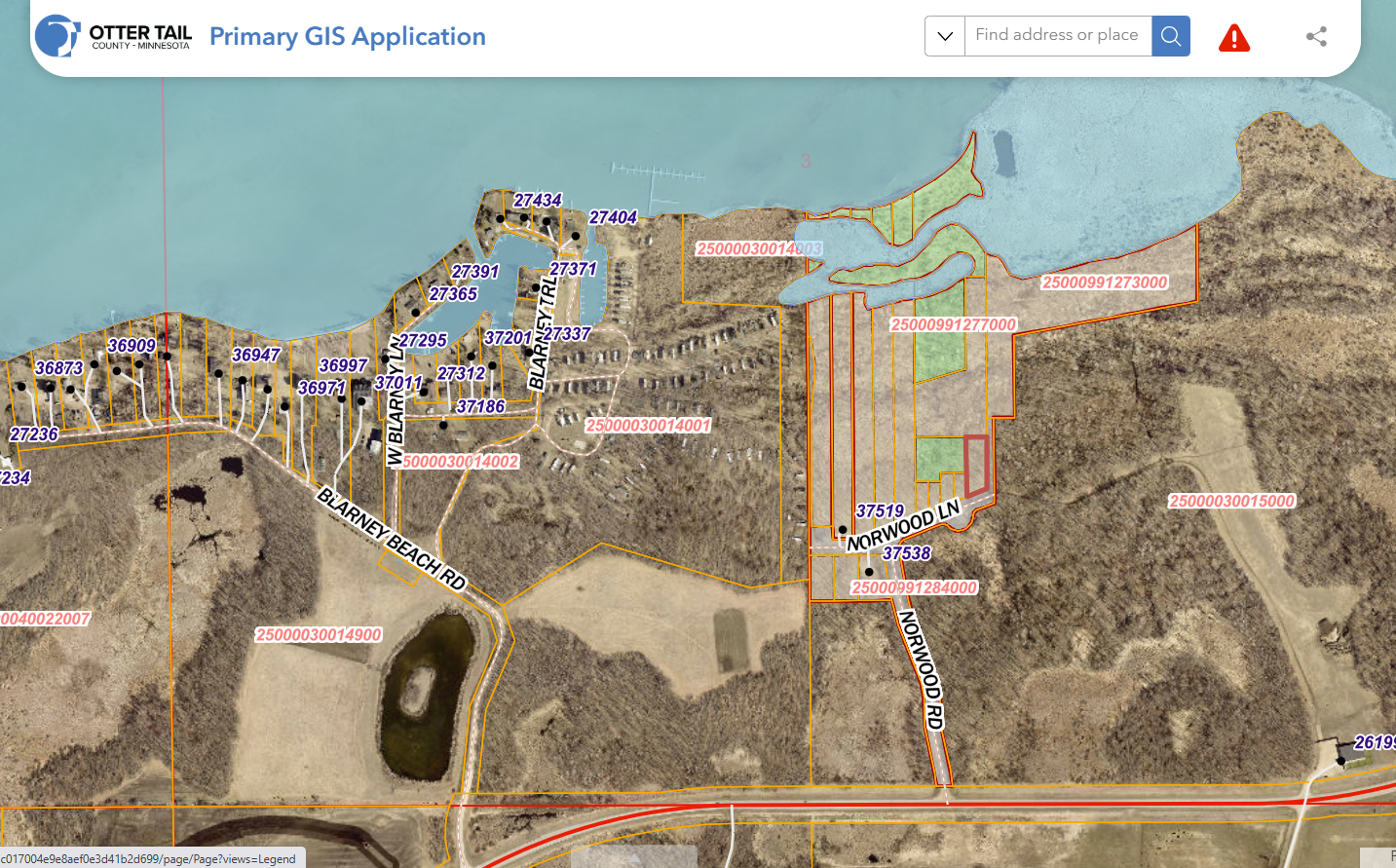This screenshot has width=1396, height=868.
Task: Select parcel label 25000991273000
Action: point(1104,283)
